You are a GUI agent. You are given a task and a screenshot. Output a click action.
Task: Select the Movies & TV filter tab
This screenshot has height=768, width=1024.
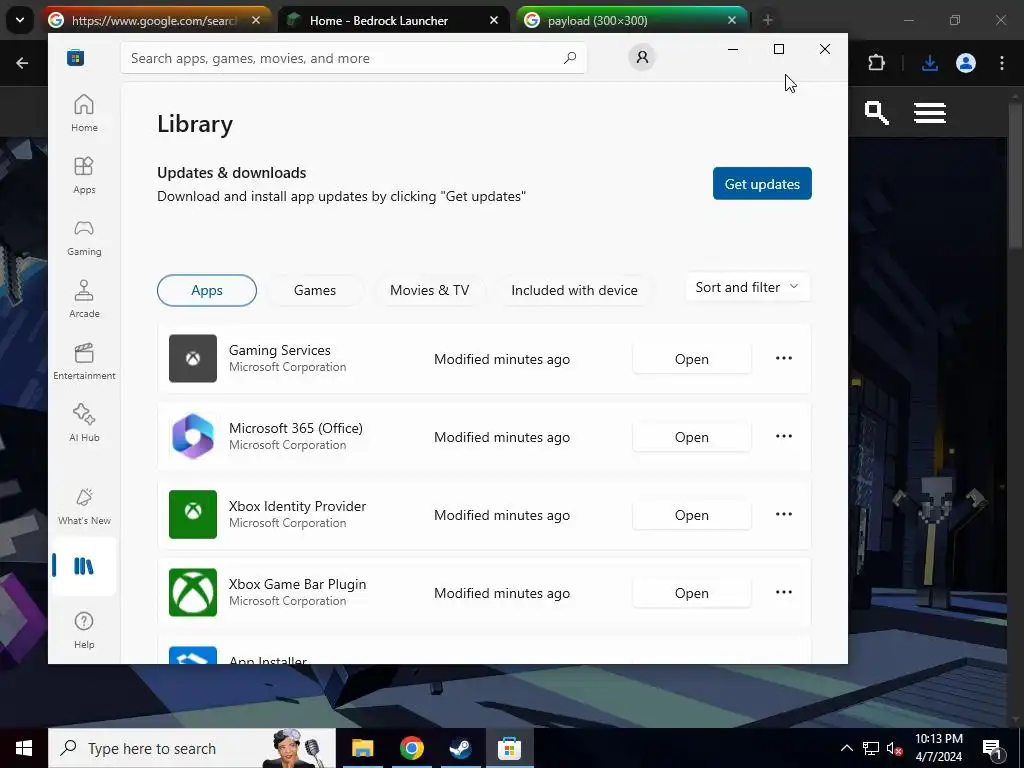pos(430,290)
